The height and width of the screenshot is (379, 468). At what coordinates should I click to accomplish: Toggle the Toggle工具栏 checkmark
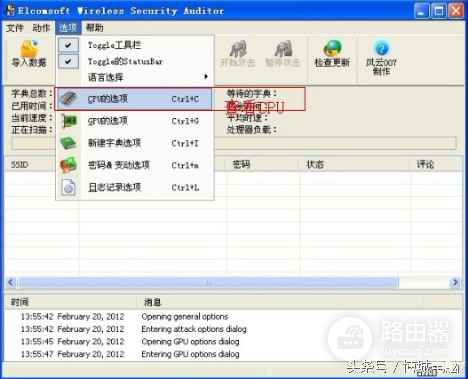(68, 45)
